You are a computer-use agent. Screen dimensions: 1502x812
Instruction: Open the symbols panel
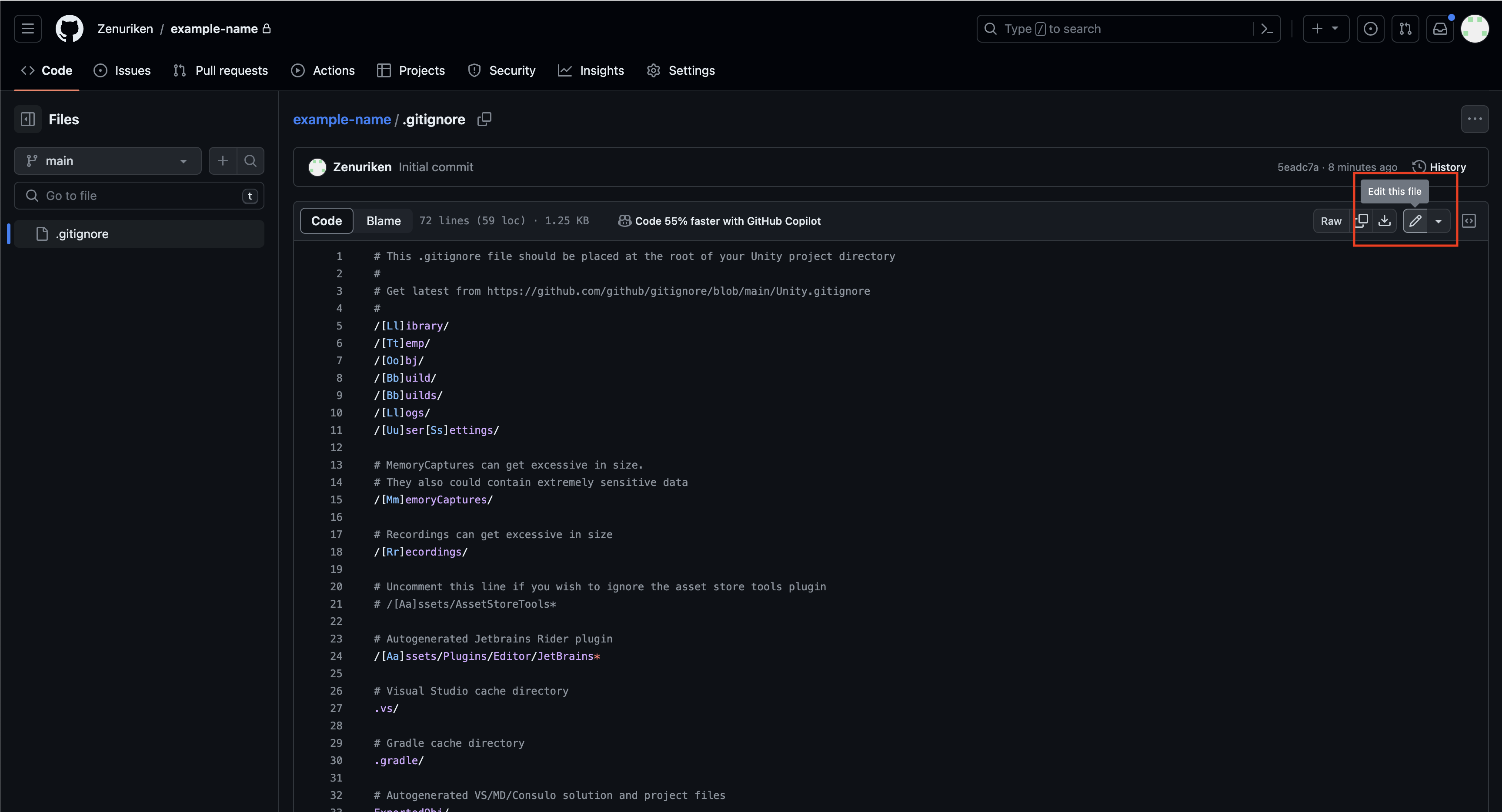[1469, 221]
